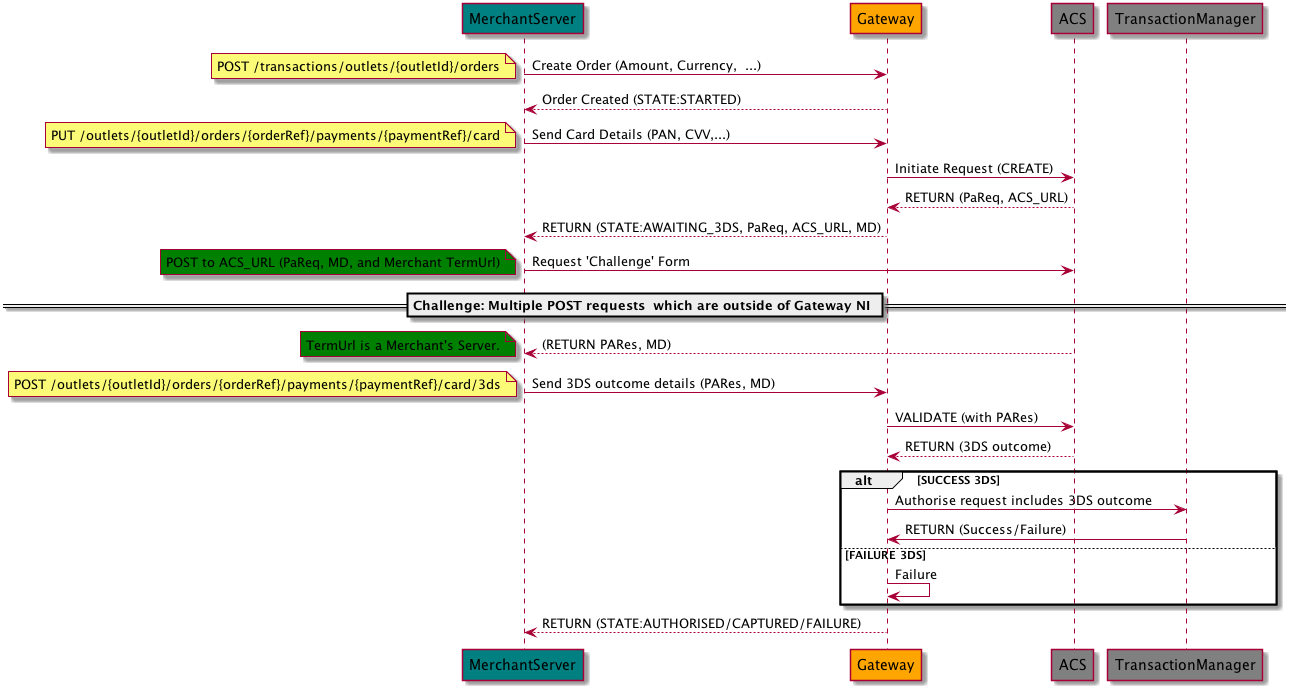Select the 'RETURN (STATE:AWAITING_3DS, PaReq, ACS_URL, MD)' message
The width and height of the screenshot is (1297, 690).
(x=712, y=227)
